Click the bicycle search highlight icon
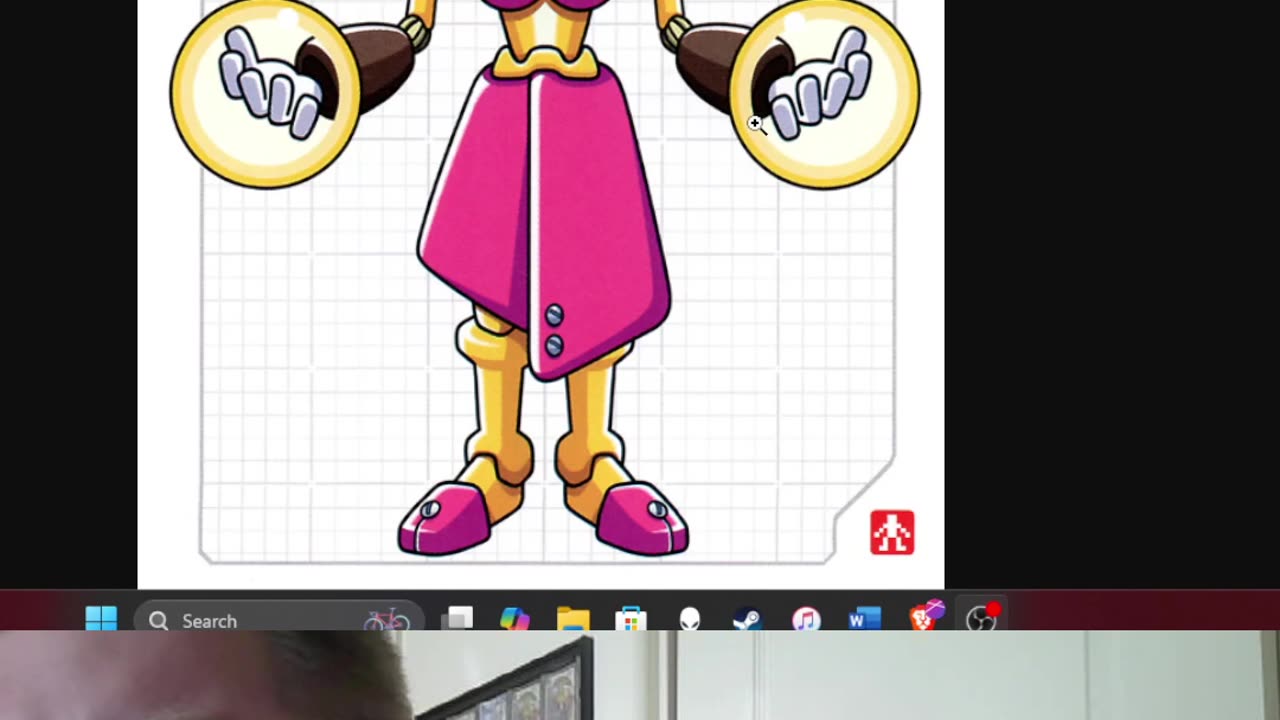Viewport: 1280px width, 720px height. [x=386, y=620]
